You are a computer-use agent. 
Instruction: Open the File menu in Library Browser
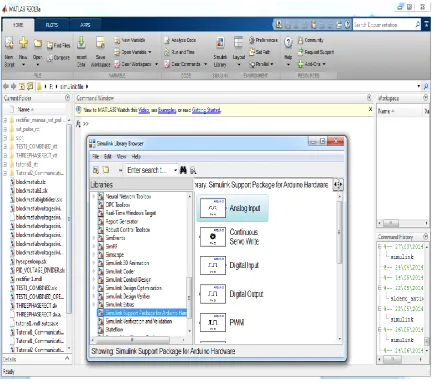pos(96,156)
